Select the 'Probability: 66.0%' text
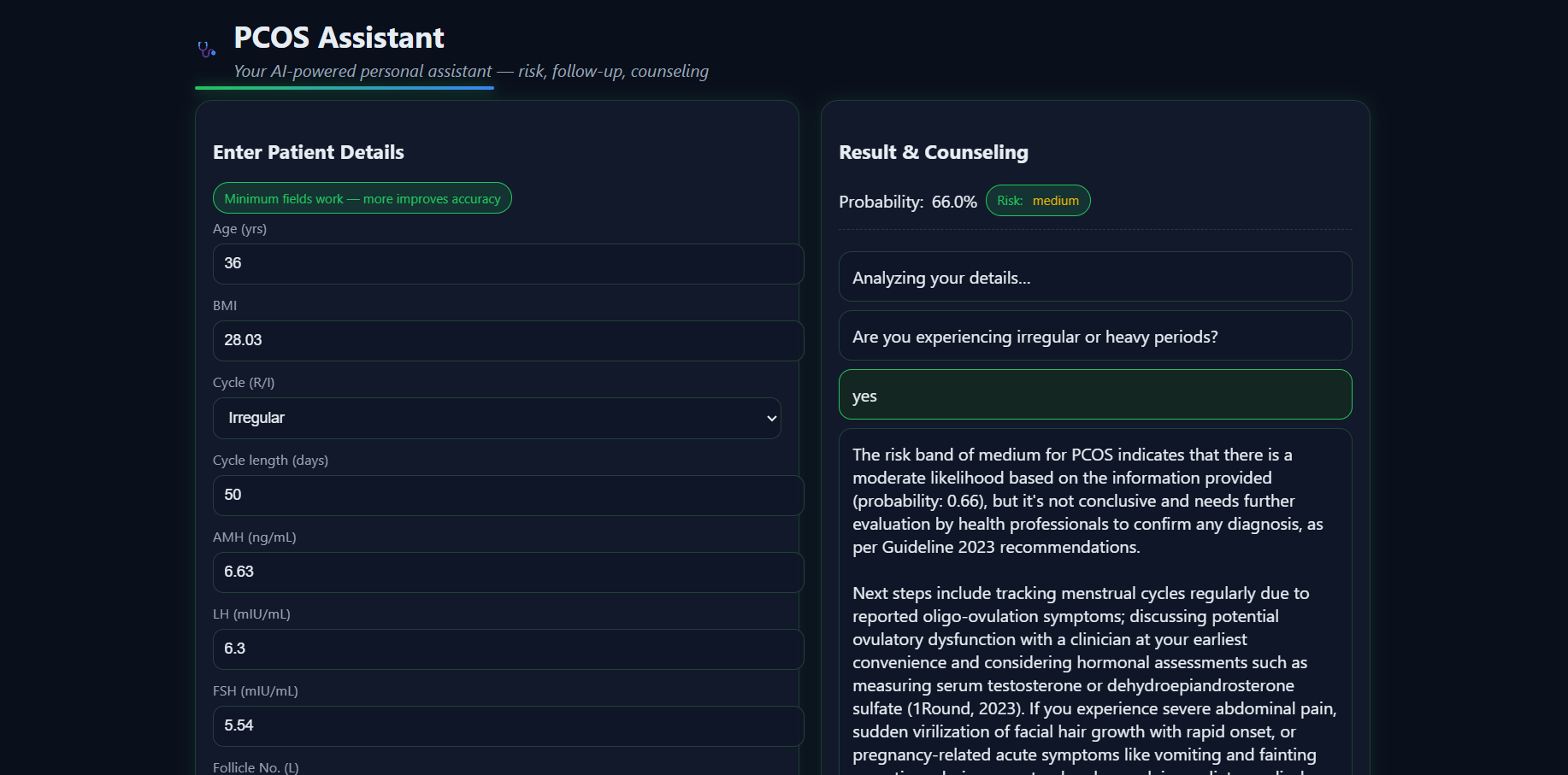Screen dimensions: 1568x775 [907, 202]
